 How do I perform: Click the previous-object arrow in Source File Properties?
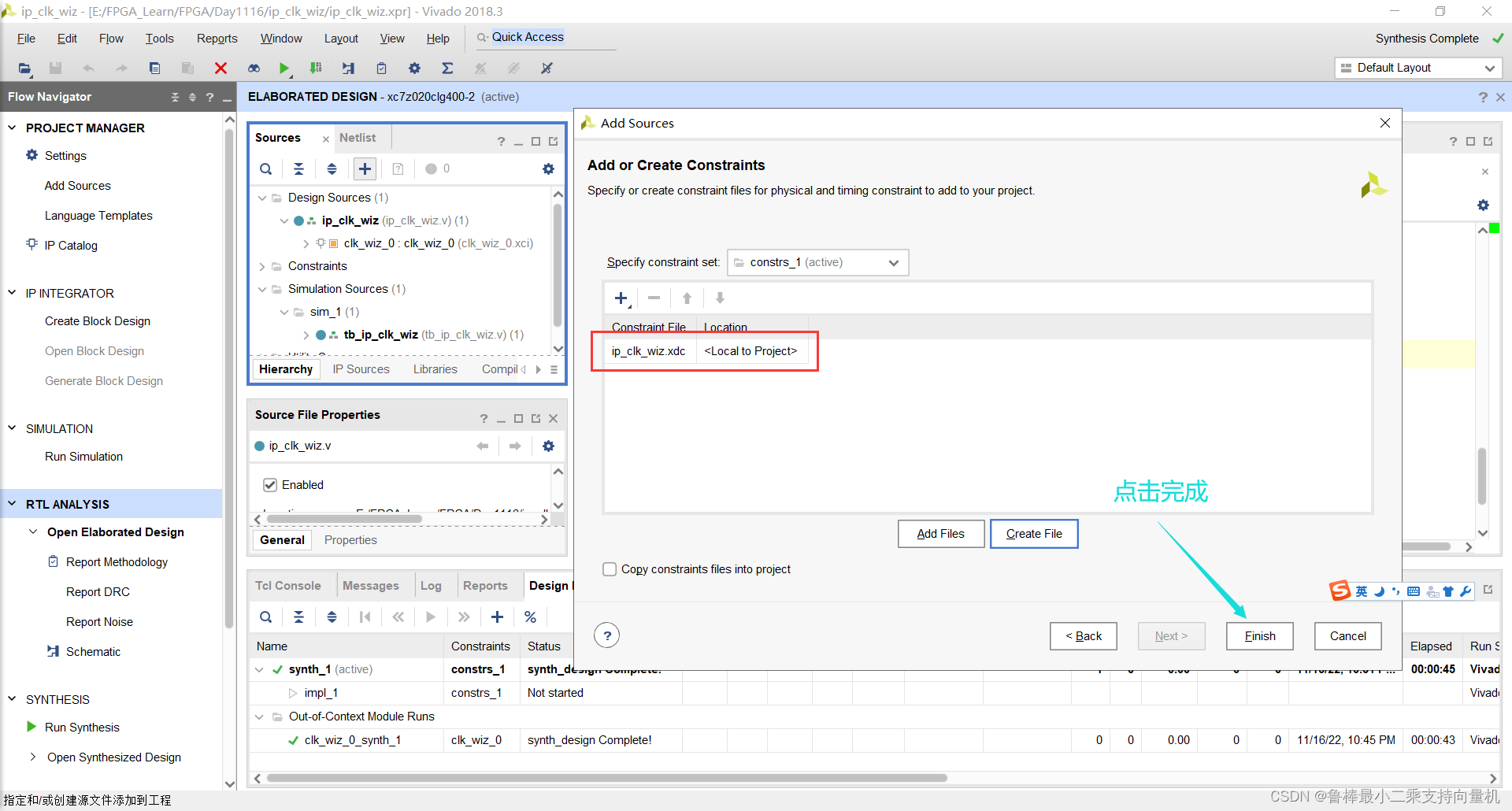click(x=483, y=446)
